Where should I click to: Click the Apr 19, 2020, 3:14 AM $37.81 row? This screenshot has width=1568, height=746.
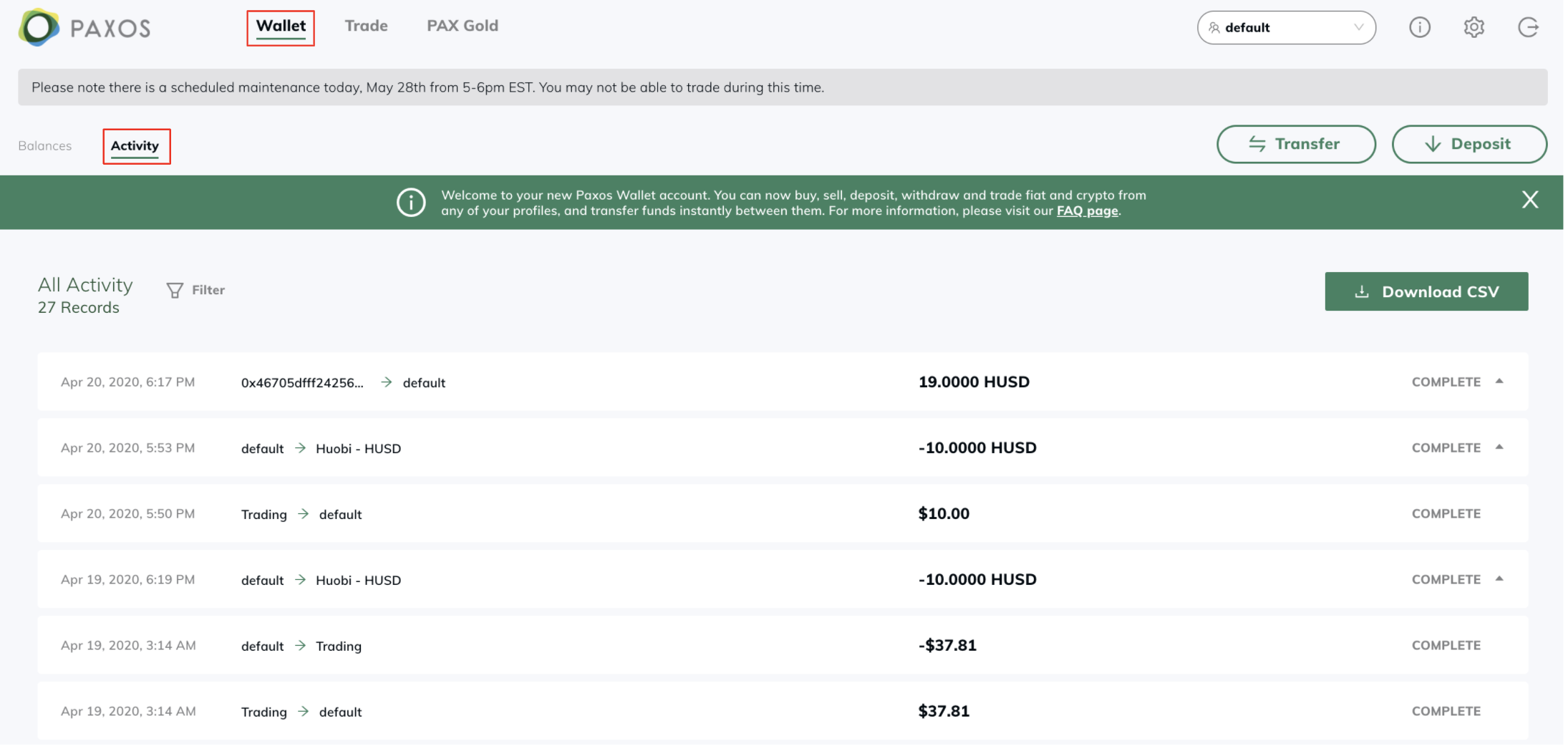783,711
